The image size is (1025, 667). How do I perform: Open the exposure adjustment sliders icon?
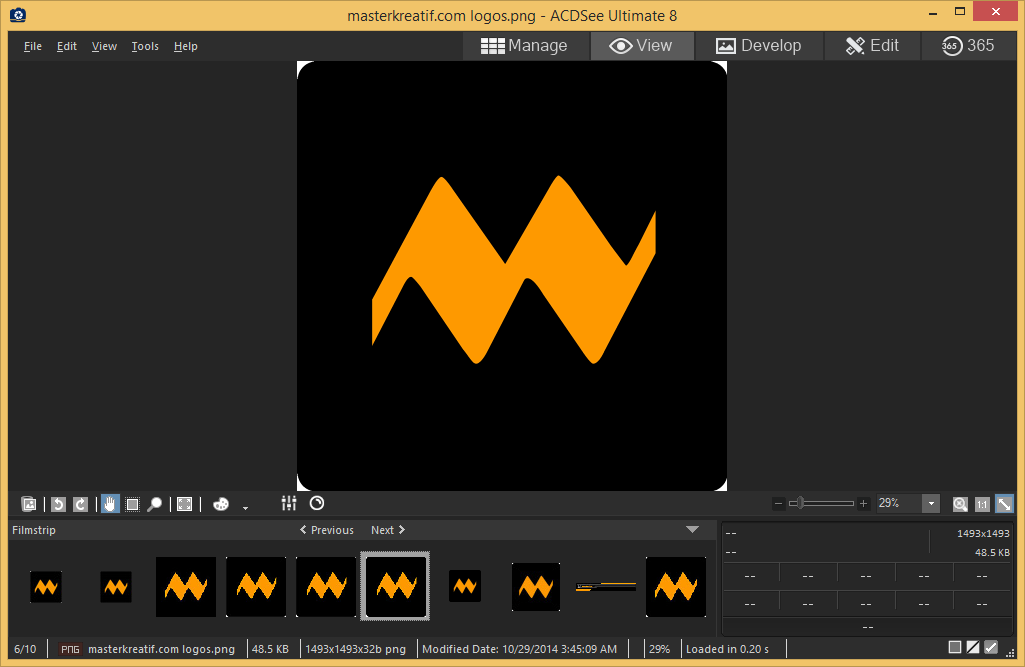click(x=289, y=503)
